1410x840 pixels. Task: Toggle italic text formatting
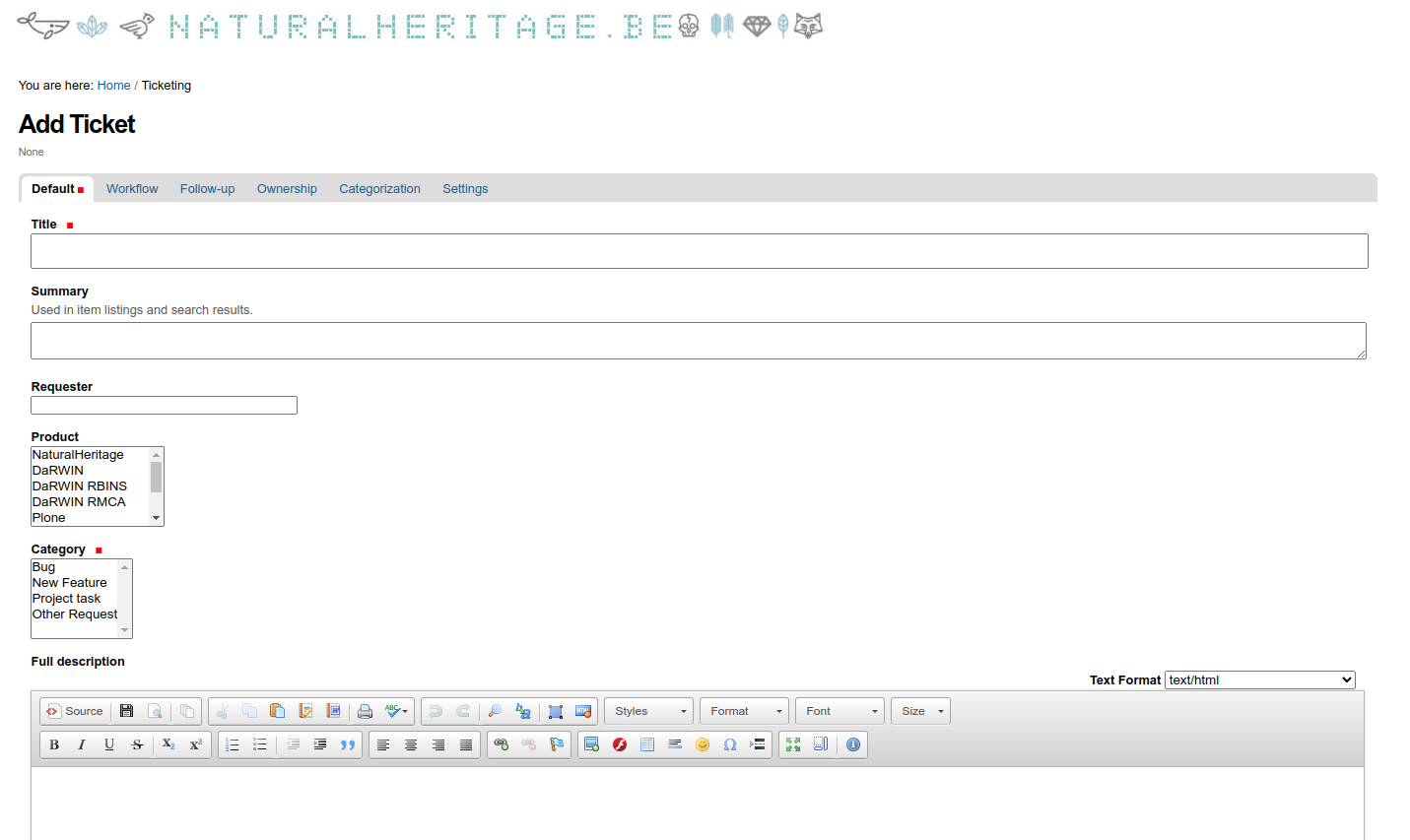[82, 744]
